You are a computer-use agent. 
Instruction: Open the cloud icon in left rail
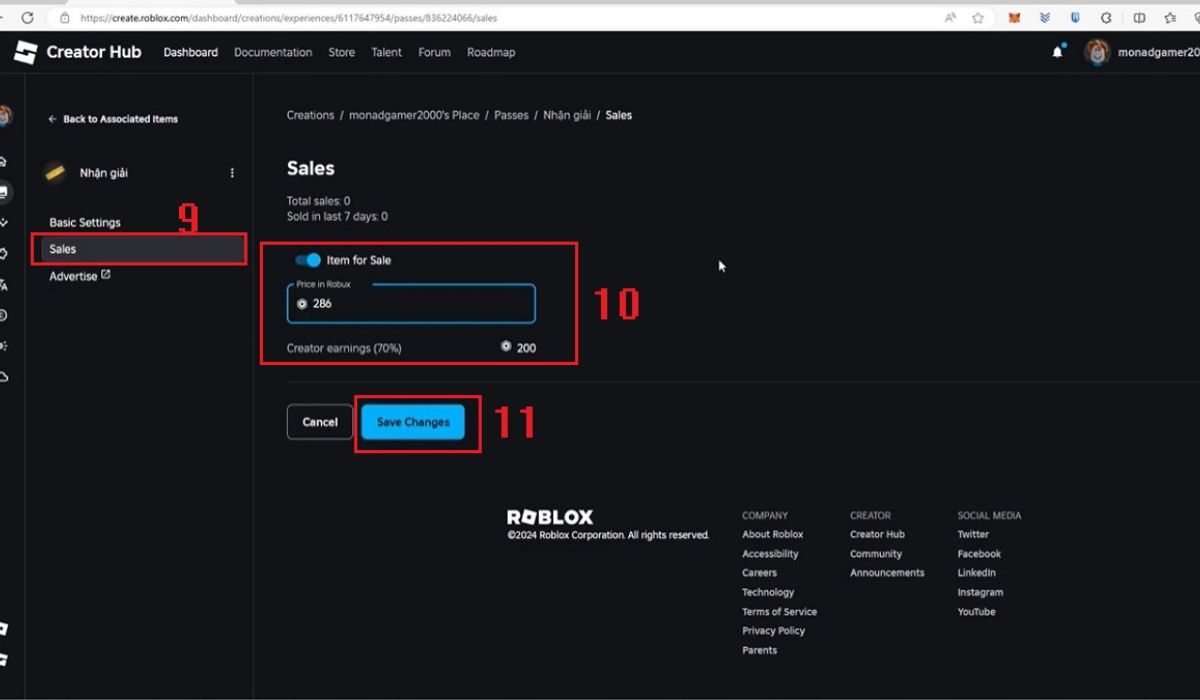(x=4, y=377)
